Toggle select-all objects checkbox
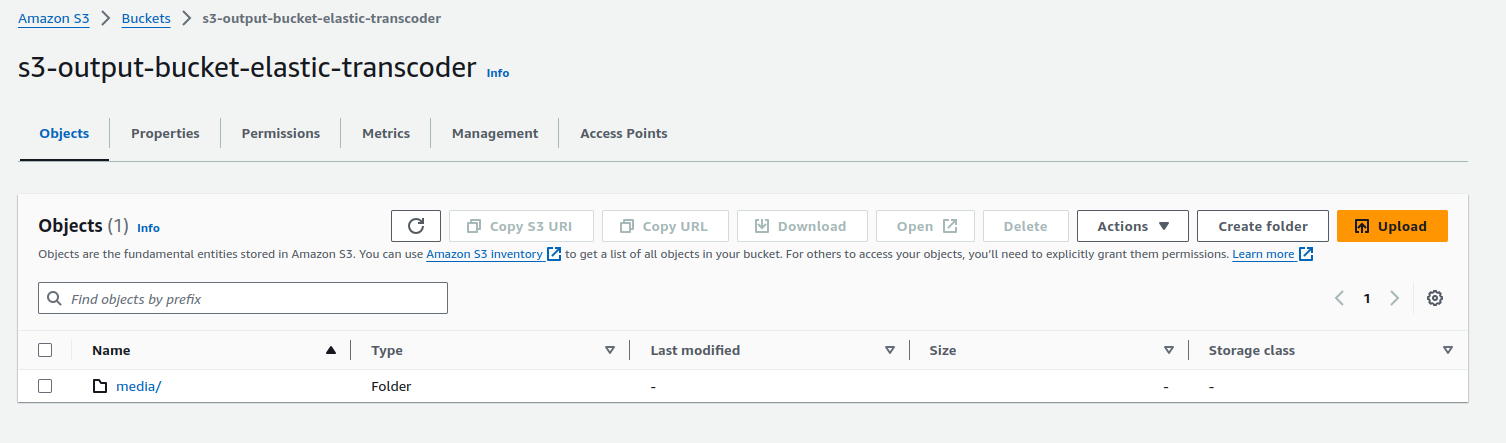The image size is (1506, 443). pos(45,350)
